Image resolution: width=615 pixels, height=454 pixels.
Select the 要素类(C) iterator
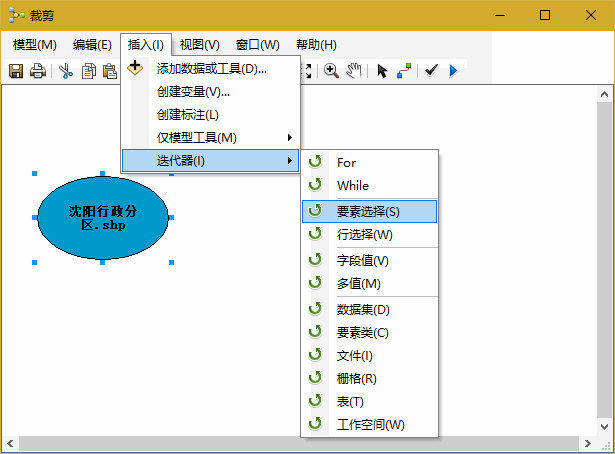(369, 333)
